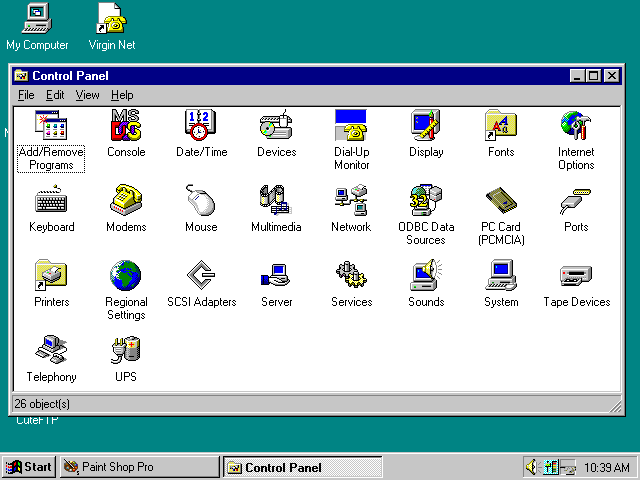Select the Services gears icon

coord(351,275)
